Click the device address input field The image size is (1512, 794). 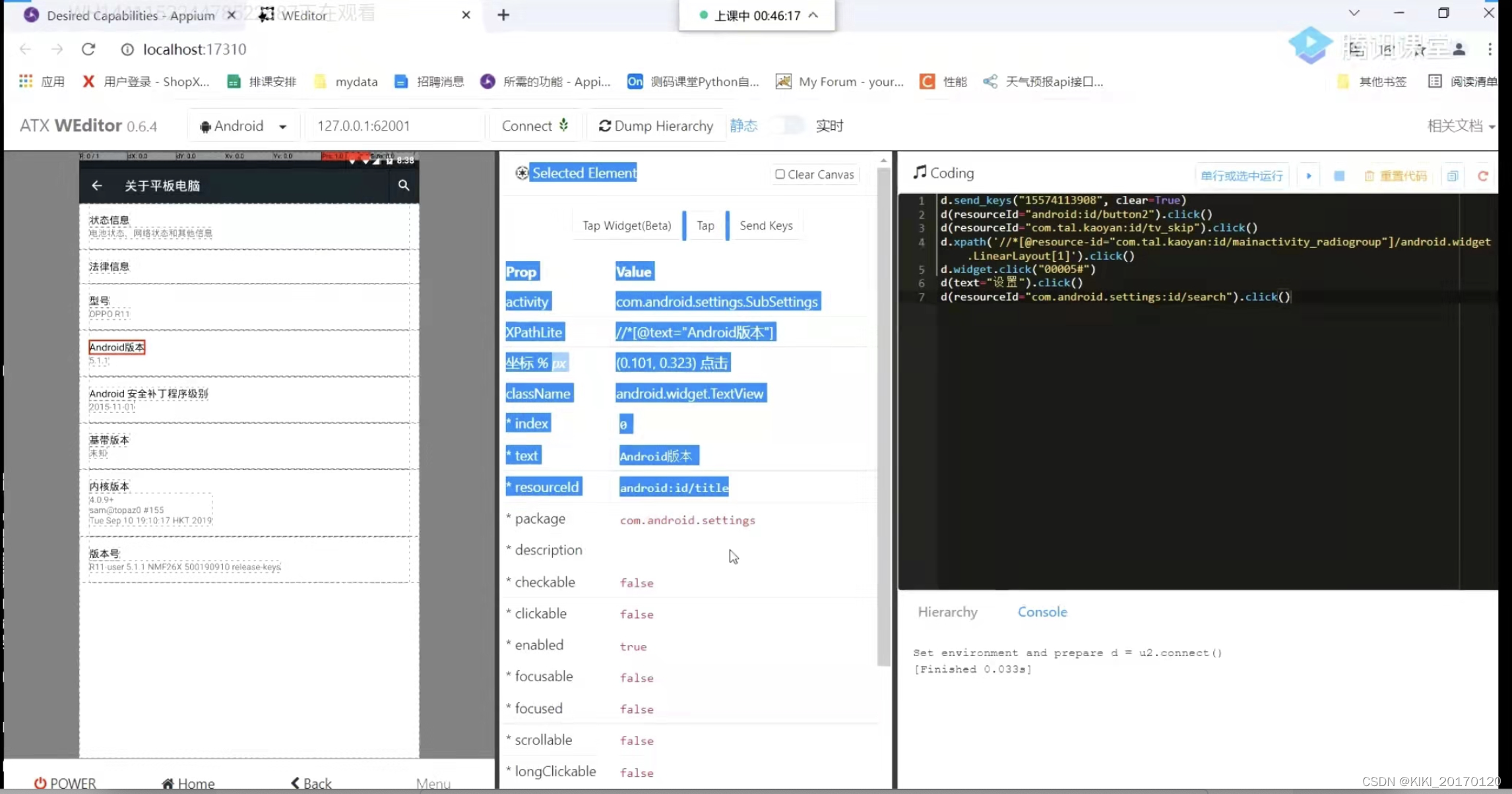394,126
